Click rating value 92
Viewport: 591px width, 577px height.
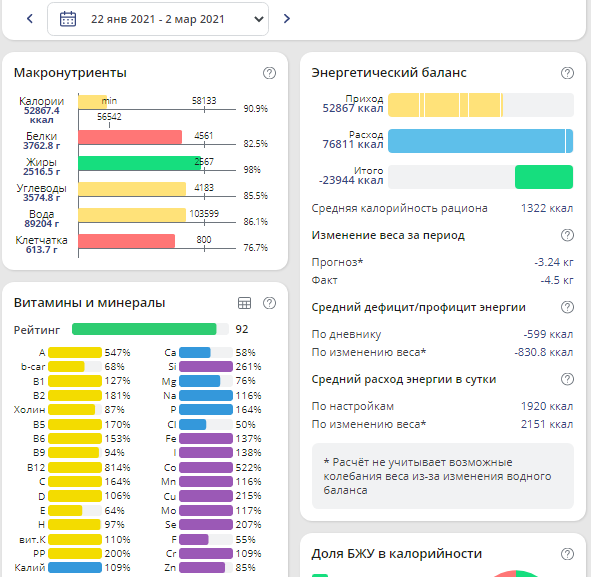coord(242,329)
